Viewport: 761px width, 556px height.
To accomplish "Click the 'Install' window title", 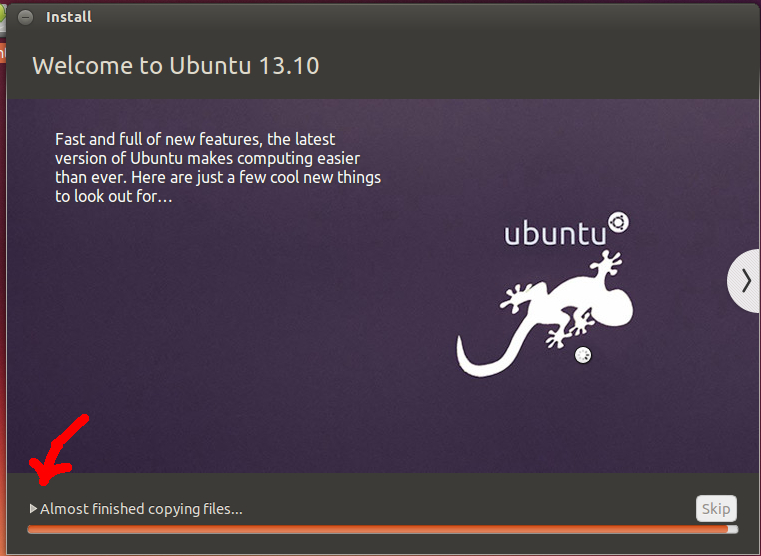I will (x=68, y=17).
